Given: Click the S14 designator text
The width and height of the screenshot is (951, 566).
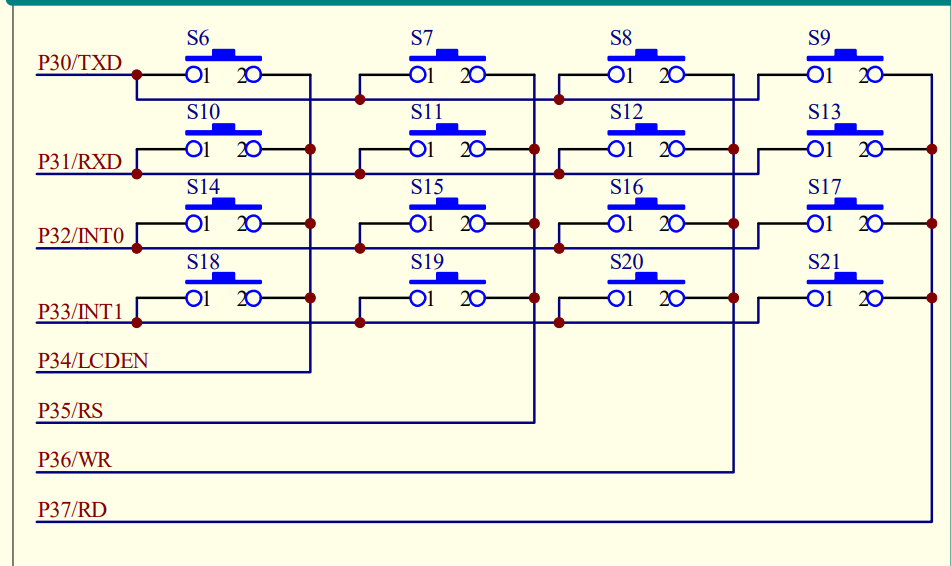Looking at the screenshot, I should (x=203, y=186).
